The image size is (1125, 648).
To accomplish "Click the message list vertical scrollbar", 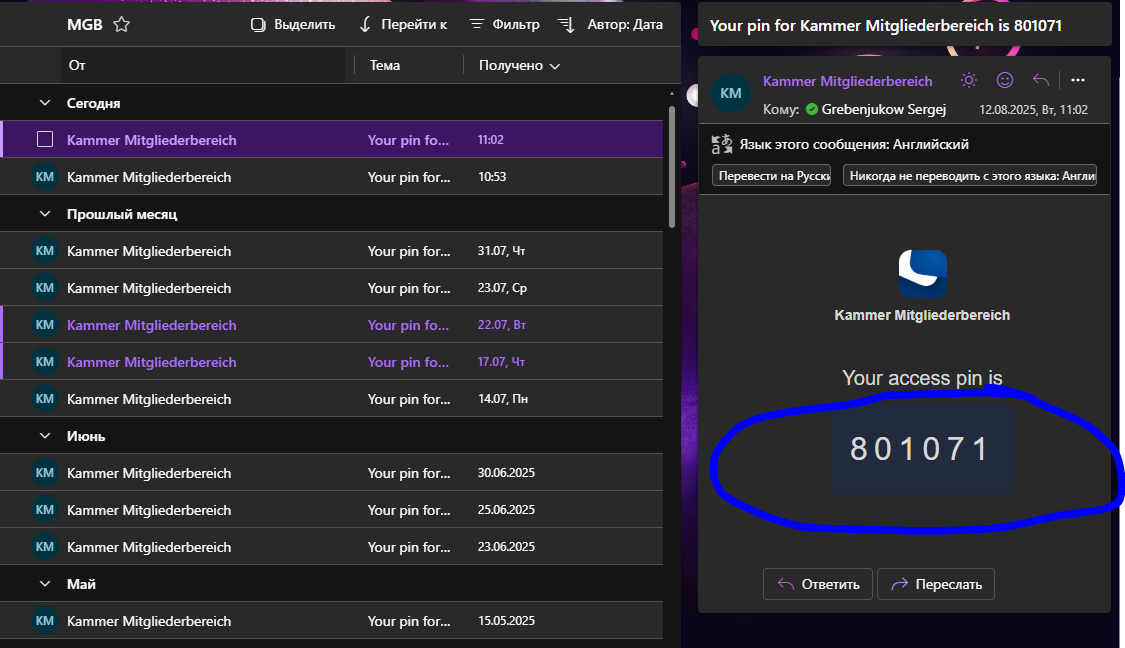I will 672,166.
